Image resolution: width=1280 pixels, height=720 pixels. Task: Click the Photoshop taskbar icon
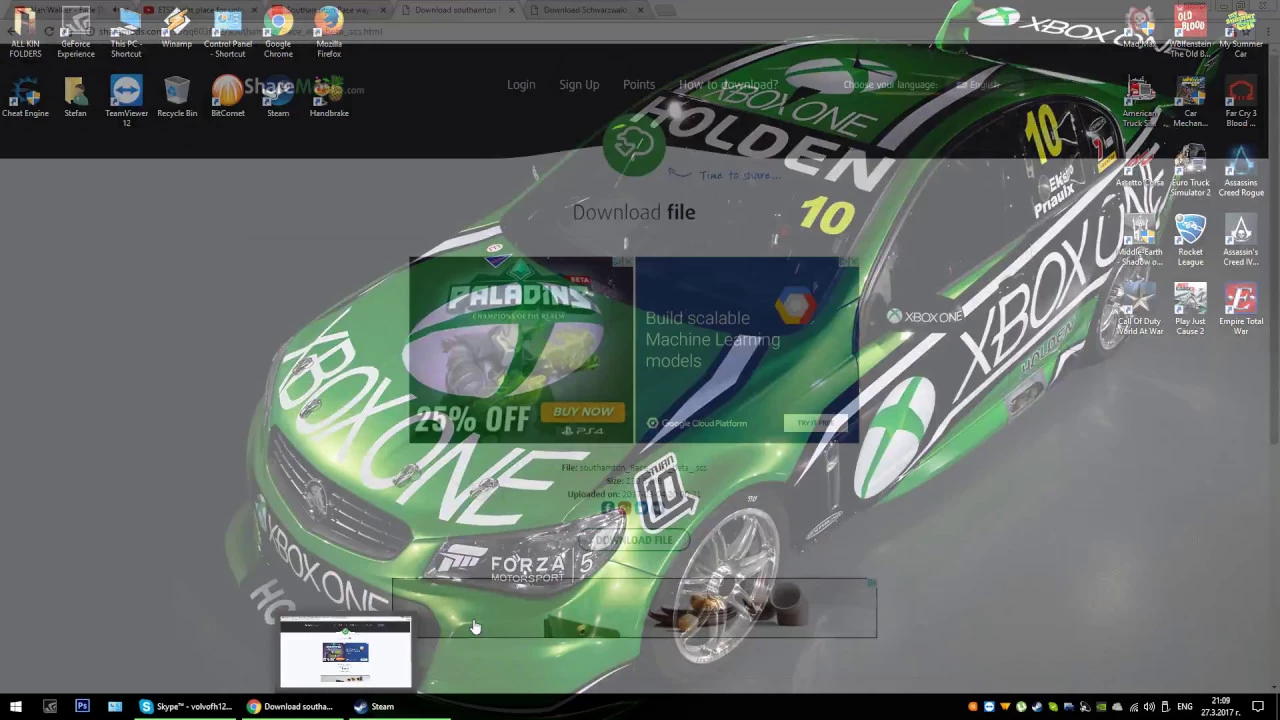(x=82, y=706)
